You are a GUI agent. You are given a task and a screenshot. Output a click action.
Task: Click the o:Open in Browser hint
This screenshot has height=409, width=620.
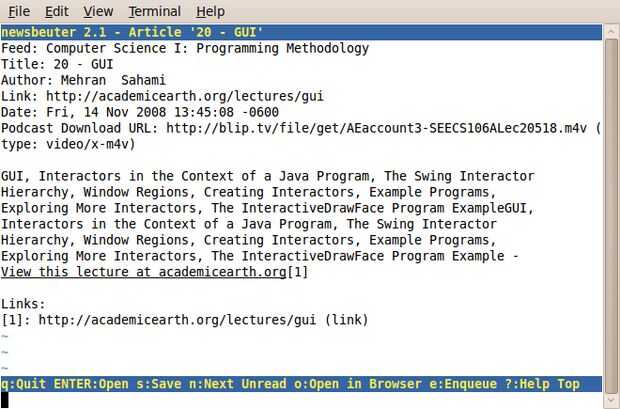point(350,384)
